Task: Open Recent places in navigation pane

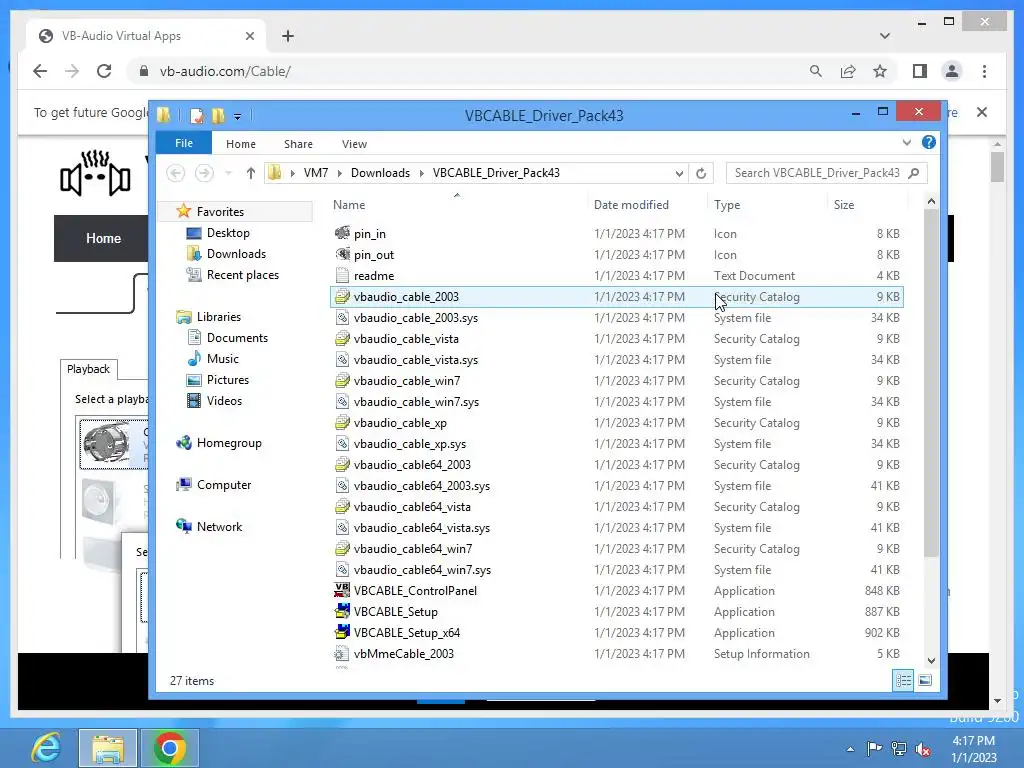Action: [242, 275]
